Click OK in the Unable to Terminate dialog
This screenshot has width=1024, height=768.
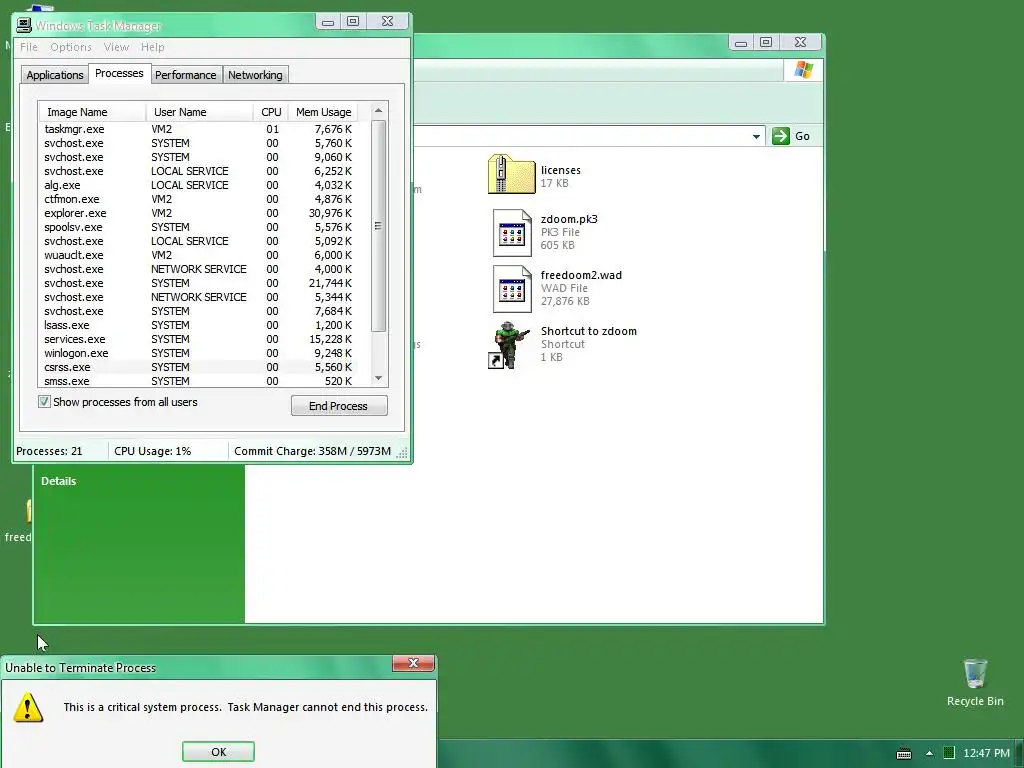218,752
